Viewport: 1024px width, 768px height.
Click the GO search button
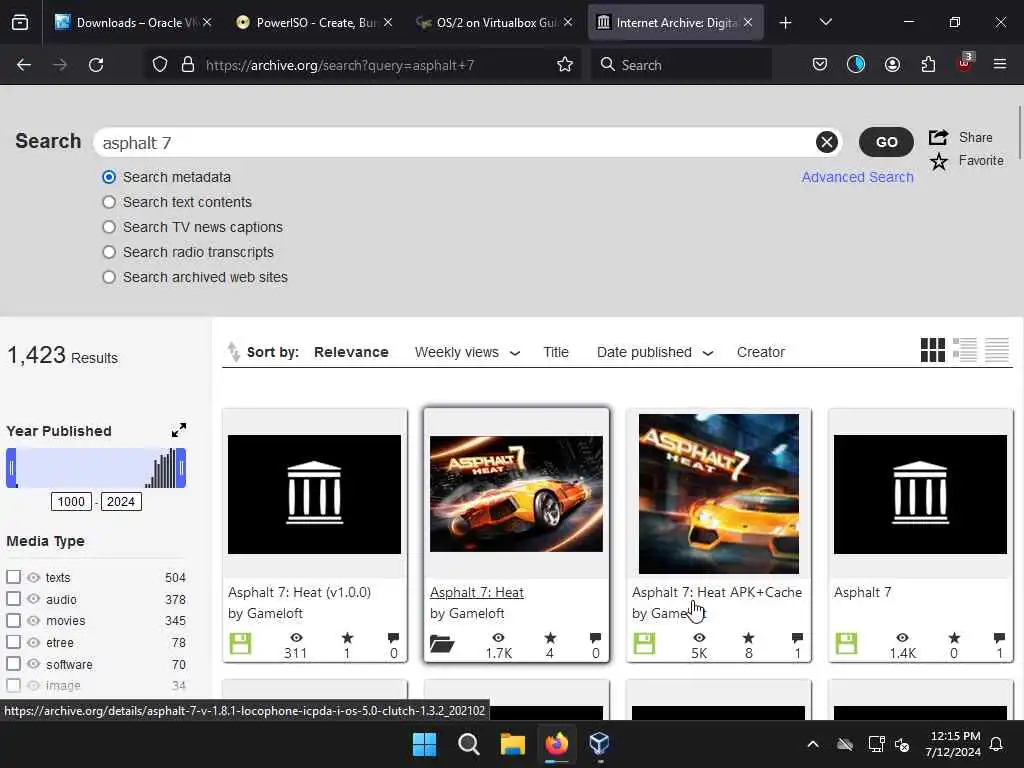[x=886, y=142]
